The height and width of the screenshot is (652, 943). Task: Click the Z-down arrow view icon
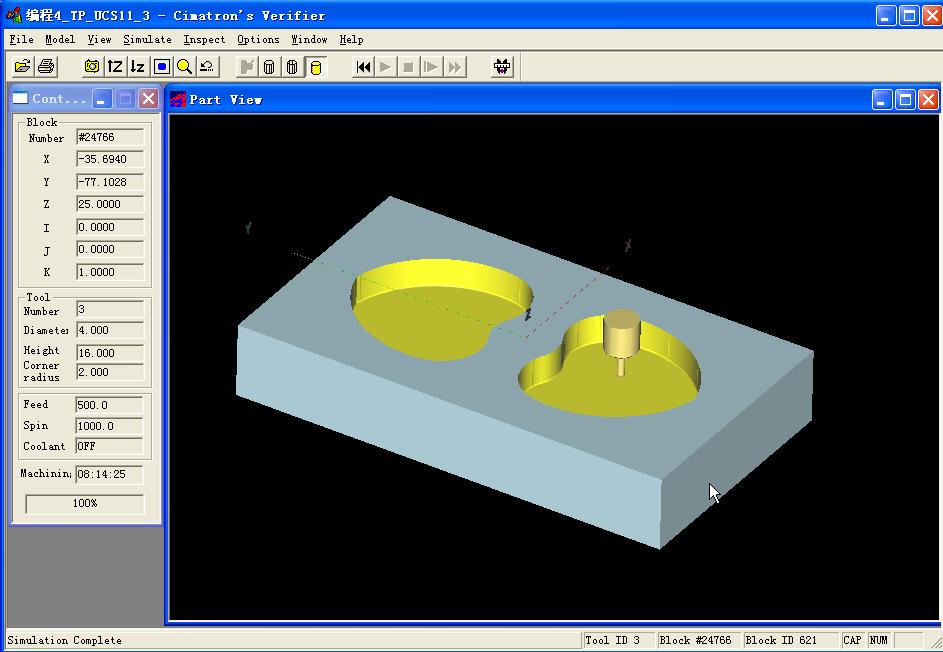138,67
